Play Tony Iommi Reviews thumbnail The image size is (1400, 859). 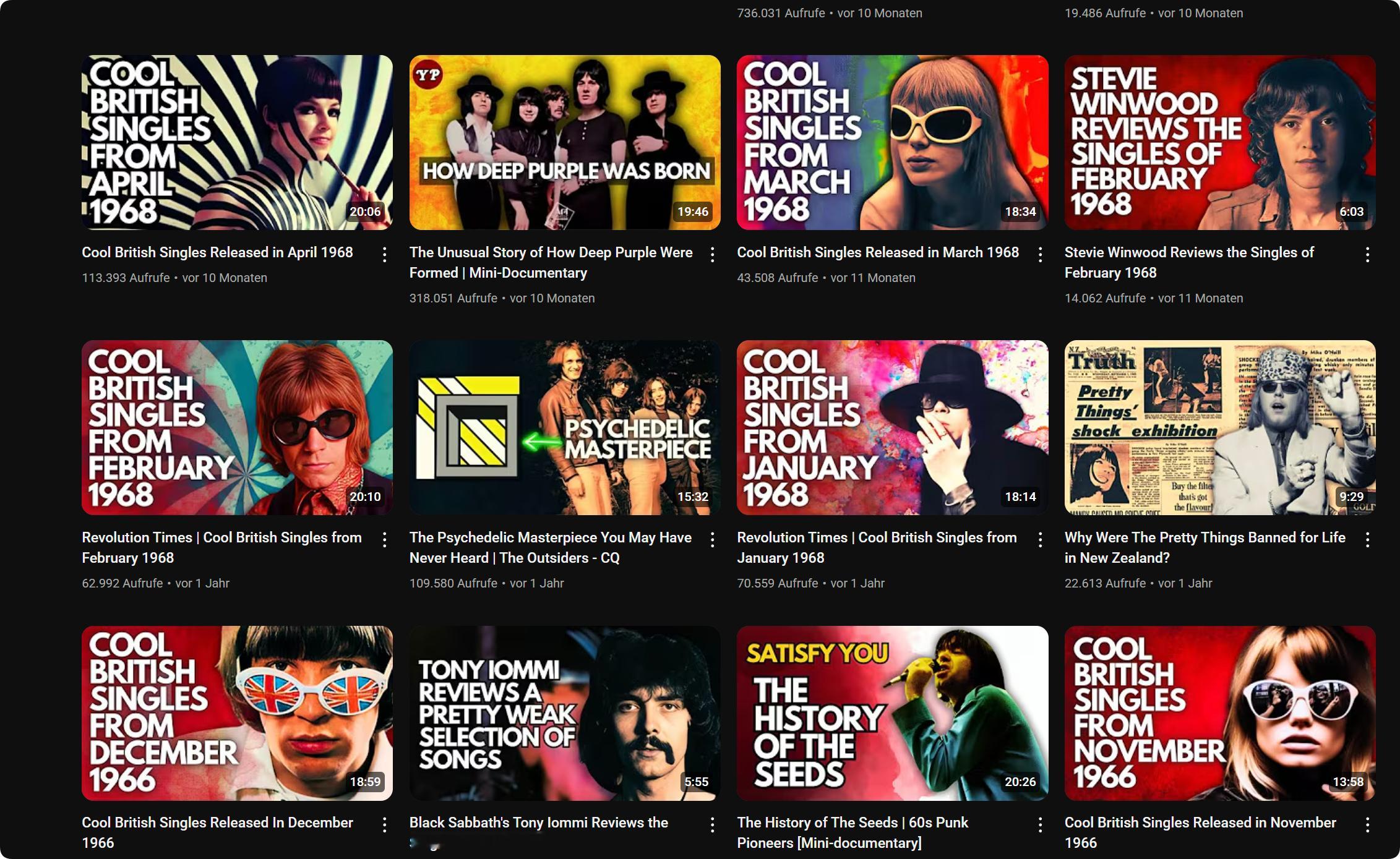click(565, 713)
